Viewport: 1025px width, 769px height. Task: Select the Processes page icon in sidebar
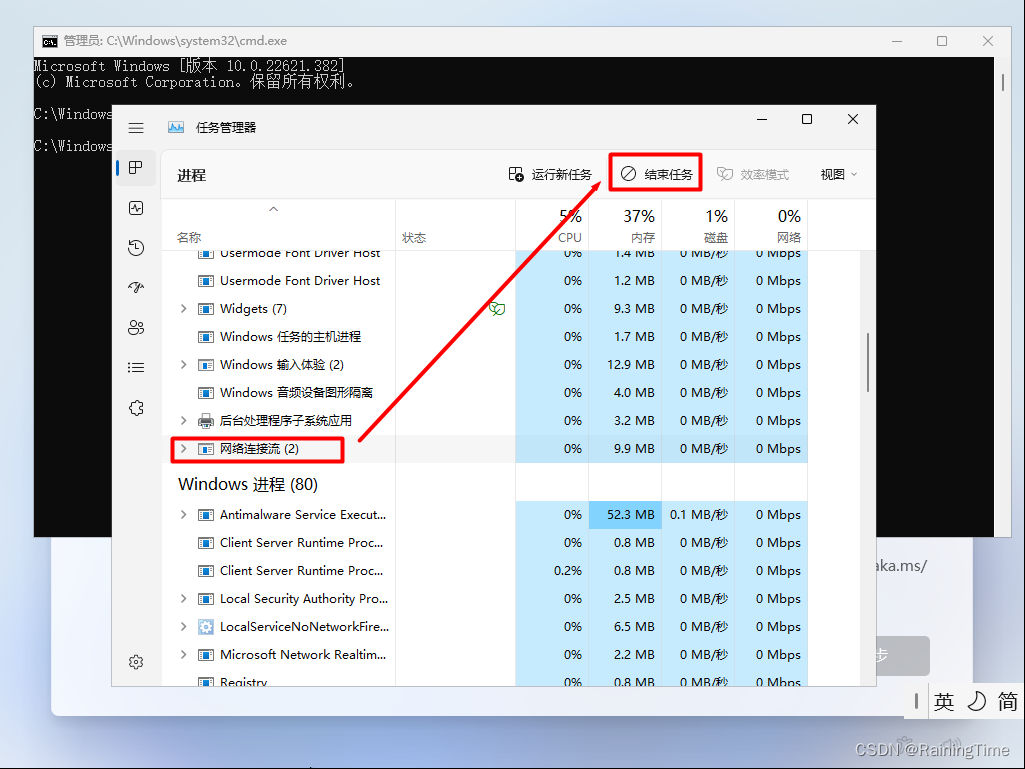(136, 168)
